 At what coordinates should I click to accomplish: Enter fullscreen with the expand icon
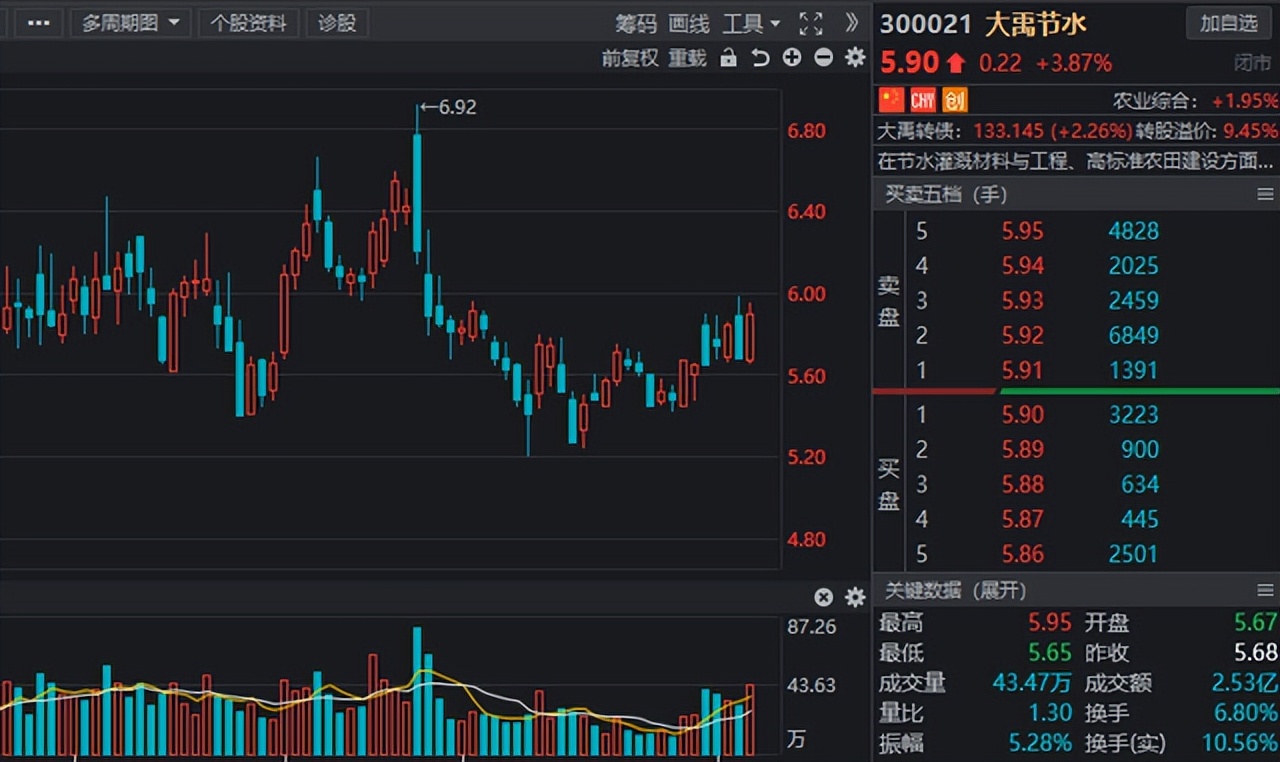(812, 22)
